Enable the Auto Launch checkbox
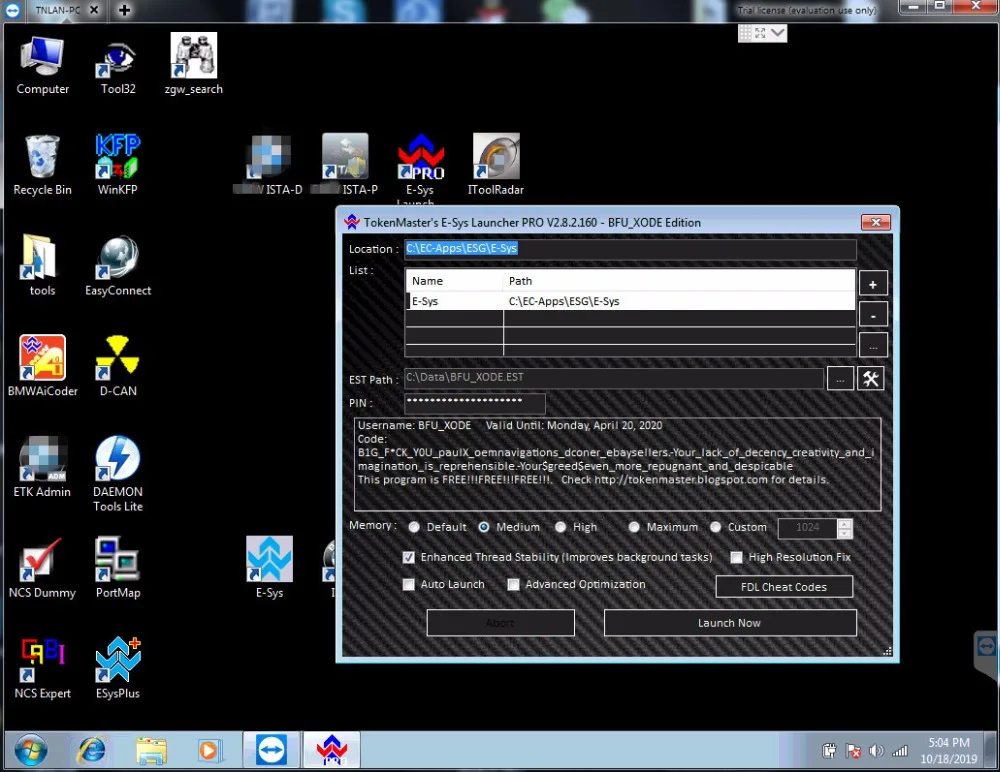 pyautogui.click(x=409, y=585)
